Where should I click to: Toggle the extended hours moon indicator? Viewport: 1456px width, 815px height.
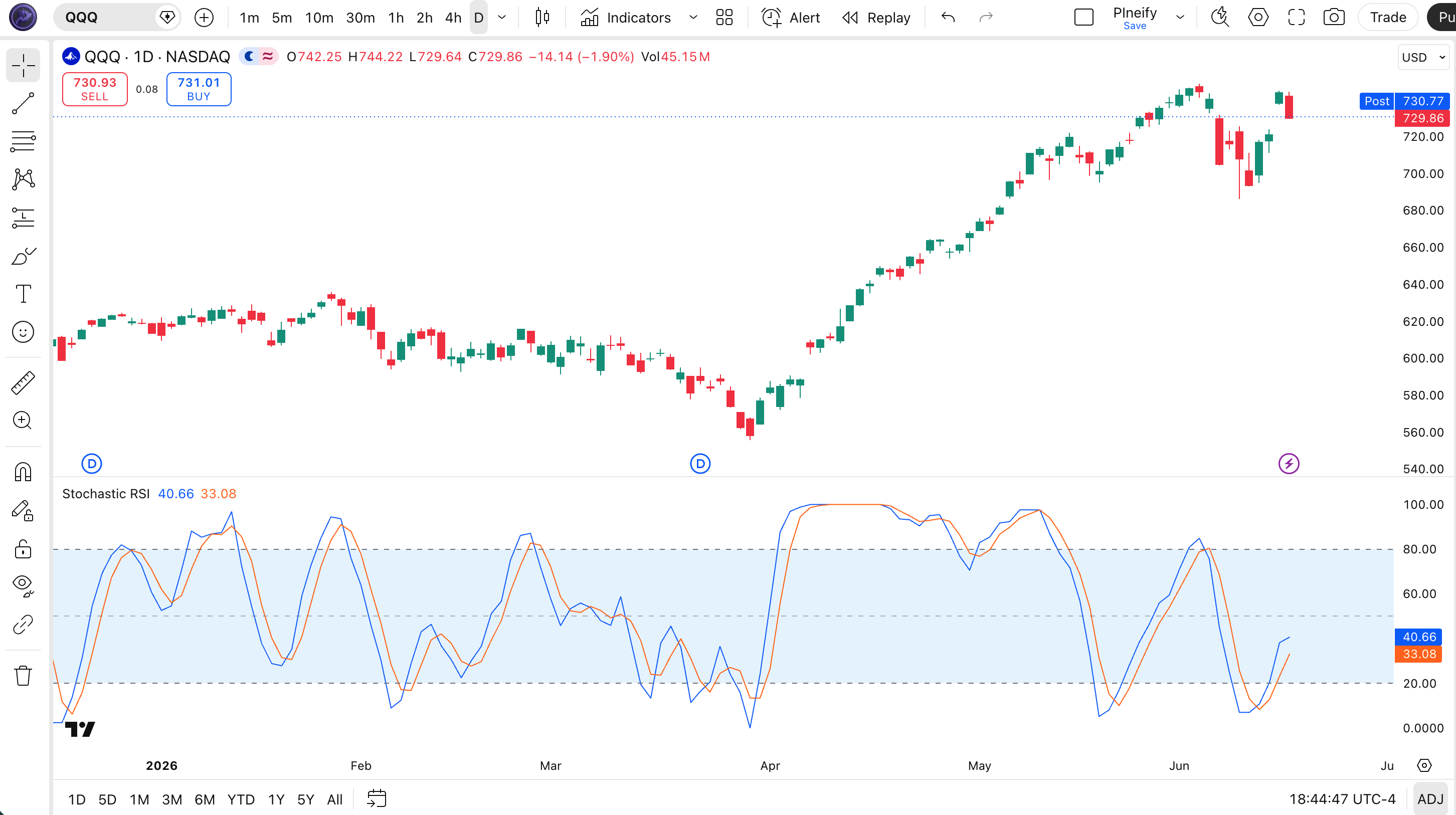pos(249,57)
